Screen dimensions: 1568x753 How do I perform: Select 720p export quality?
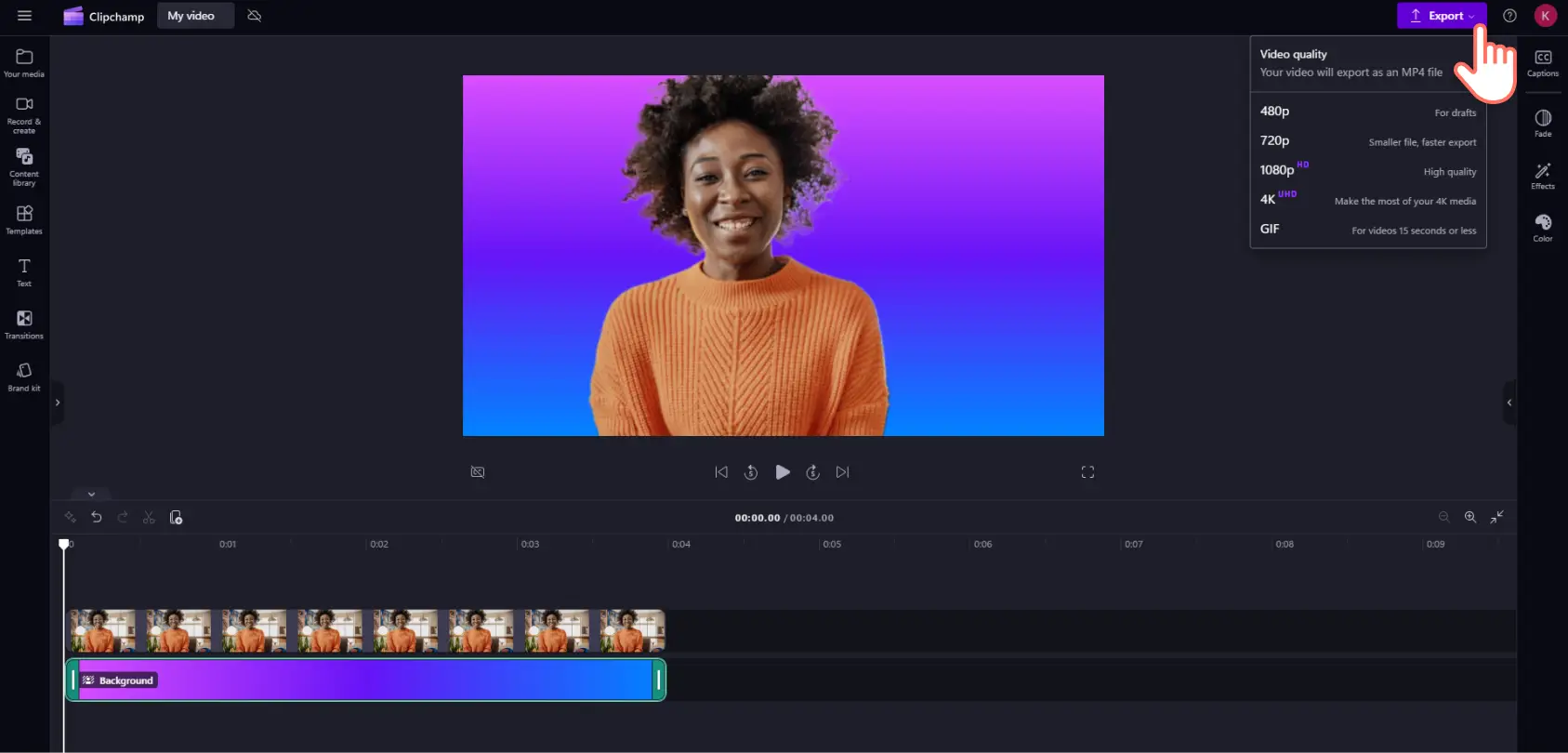click(1368, 141)
